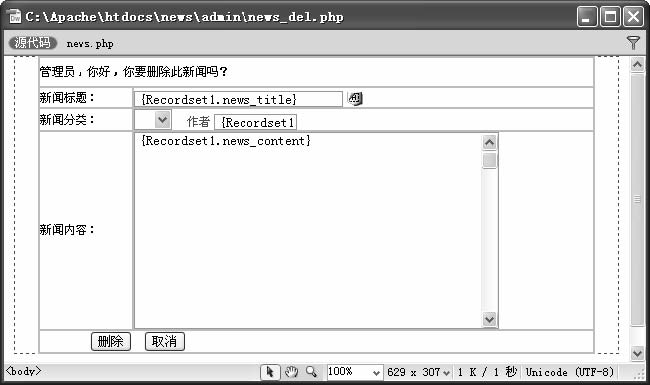
Task: Open the news category dropdown list
Action: (153, 120)
